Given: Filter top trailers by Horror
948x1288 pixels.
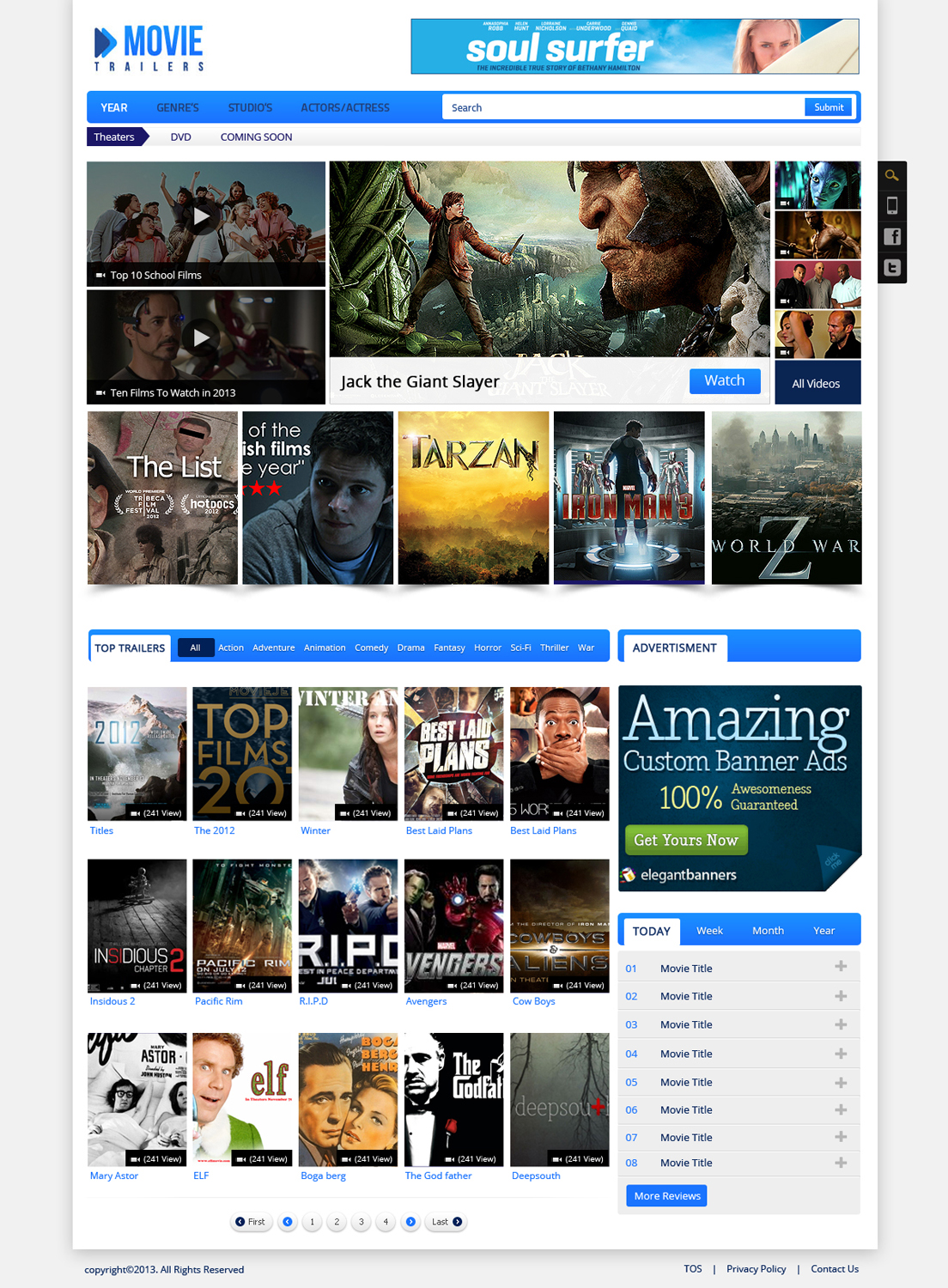Looking at the screenshot, I should click(488, 647).
